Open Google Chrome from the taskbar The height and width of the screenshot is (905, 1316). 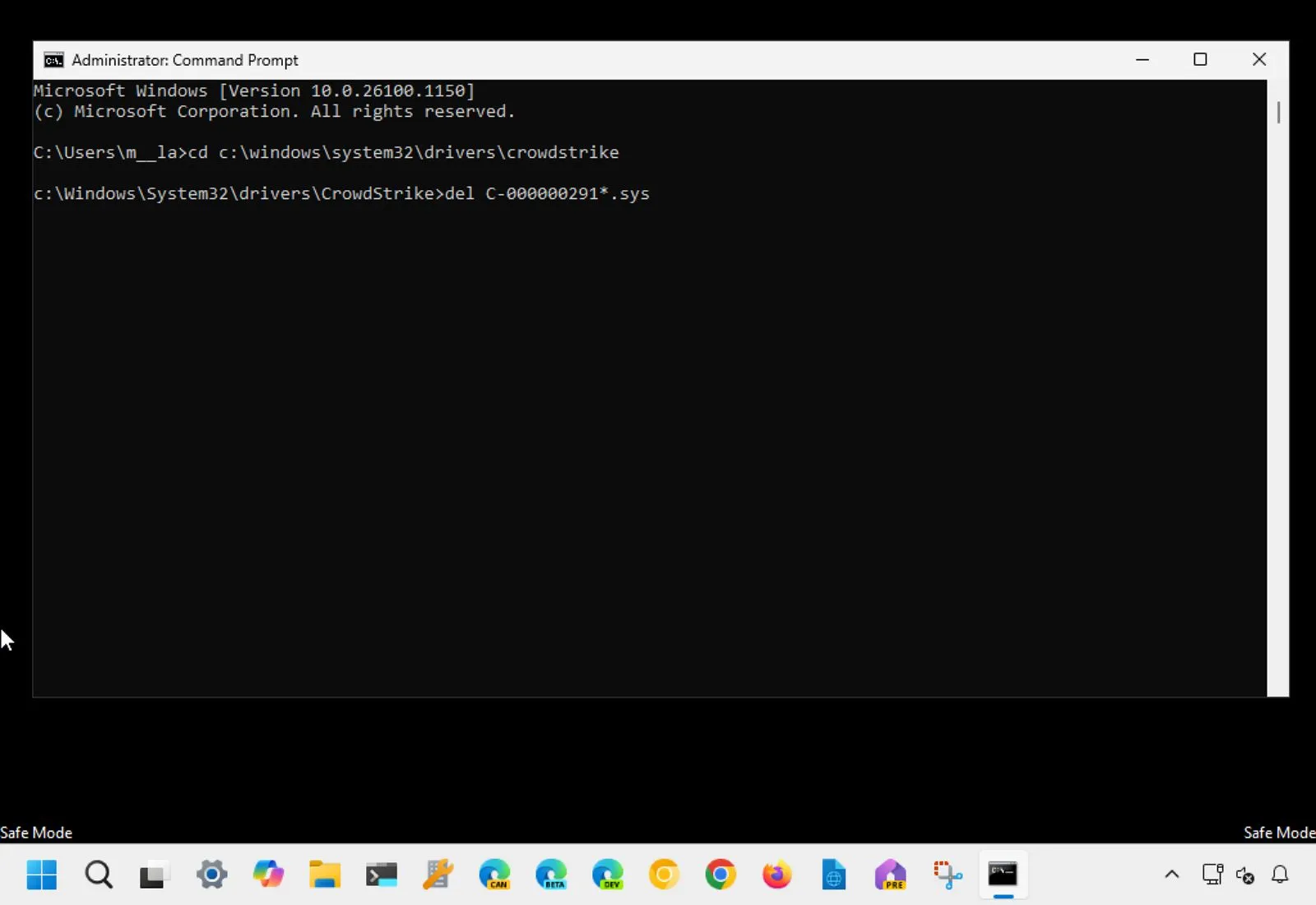(721, 875)
